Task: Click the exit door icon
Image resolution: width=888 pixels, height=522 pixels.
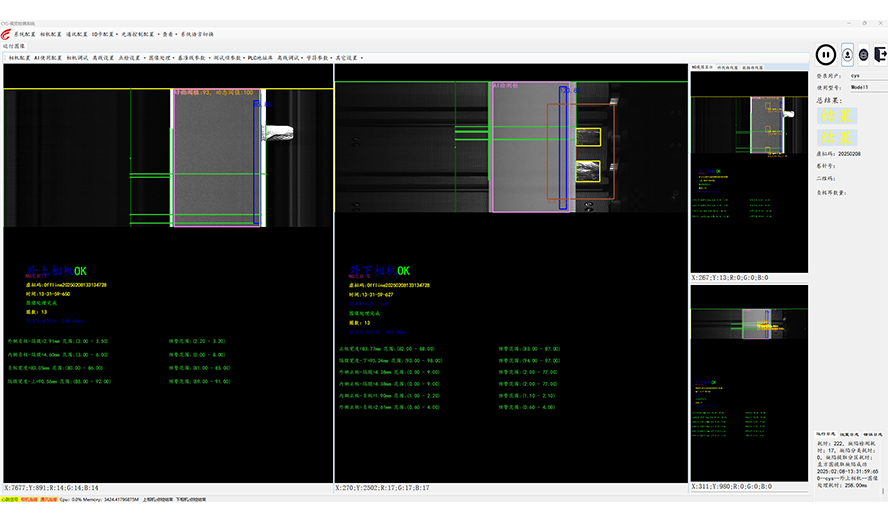Action: 880,55
